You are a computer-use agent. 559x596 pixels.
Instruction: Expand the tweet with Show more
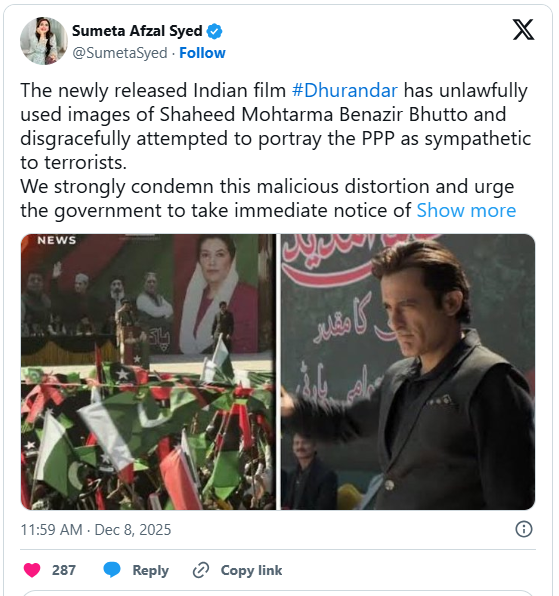pyautogui.click(x=466, y=210)
